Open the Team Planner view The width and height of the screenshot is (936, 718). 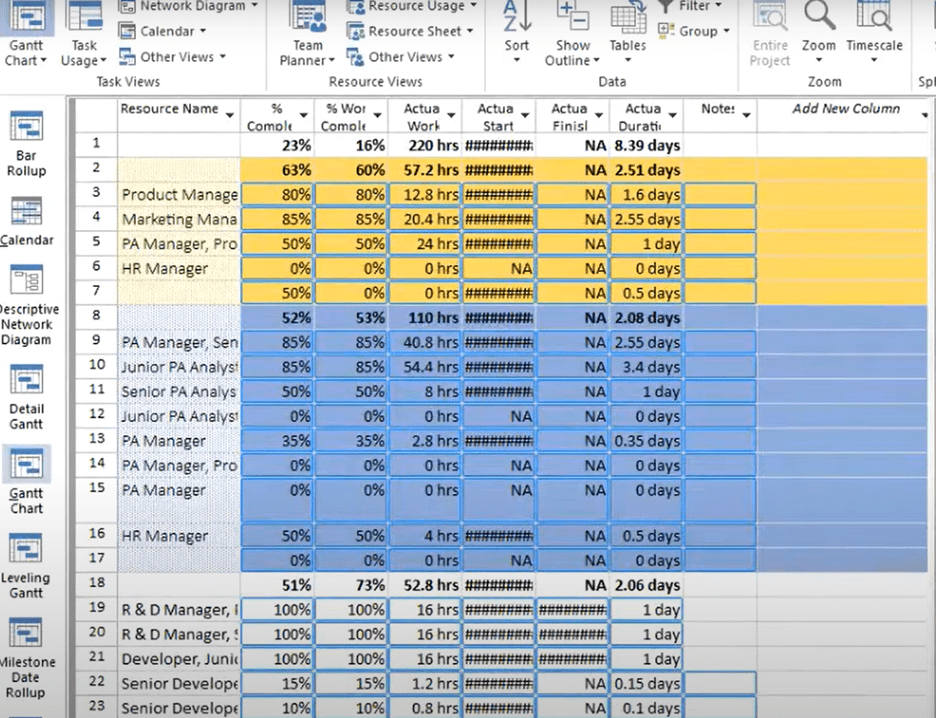click(306, 35)
